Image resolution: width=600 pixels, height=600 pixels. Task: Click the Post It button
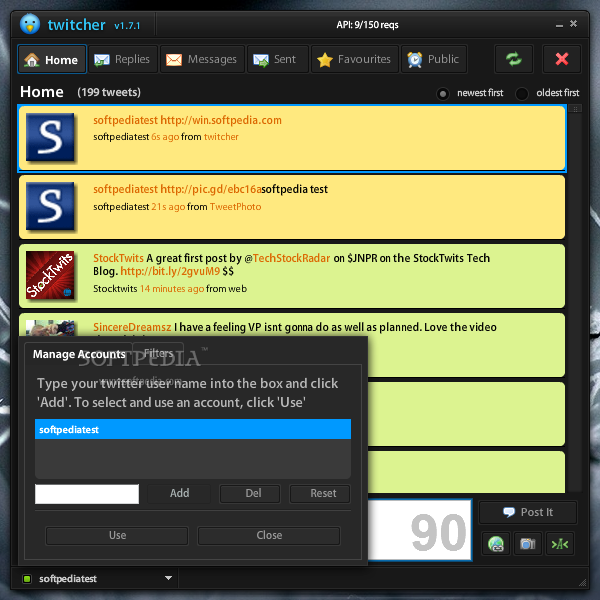[528, 512]
